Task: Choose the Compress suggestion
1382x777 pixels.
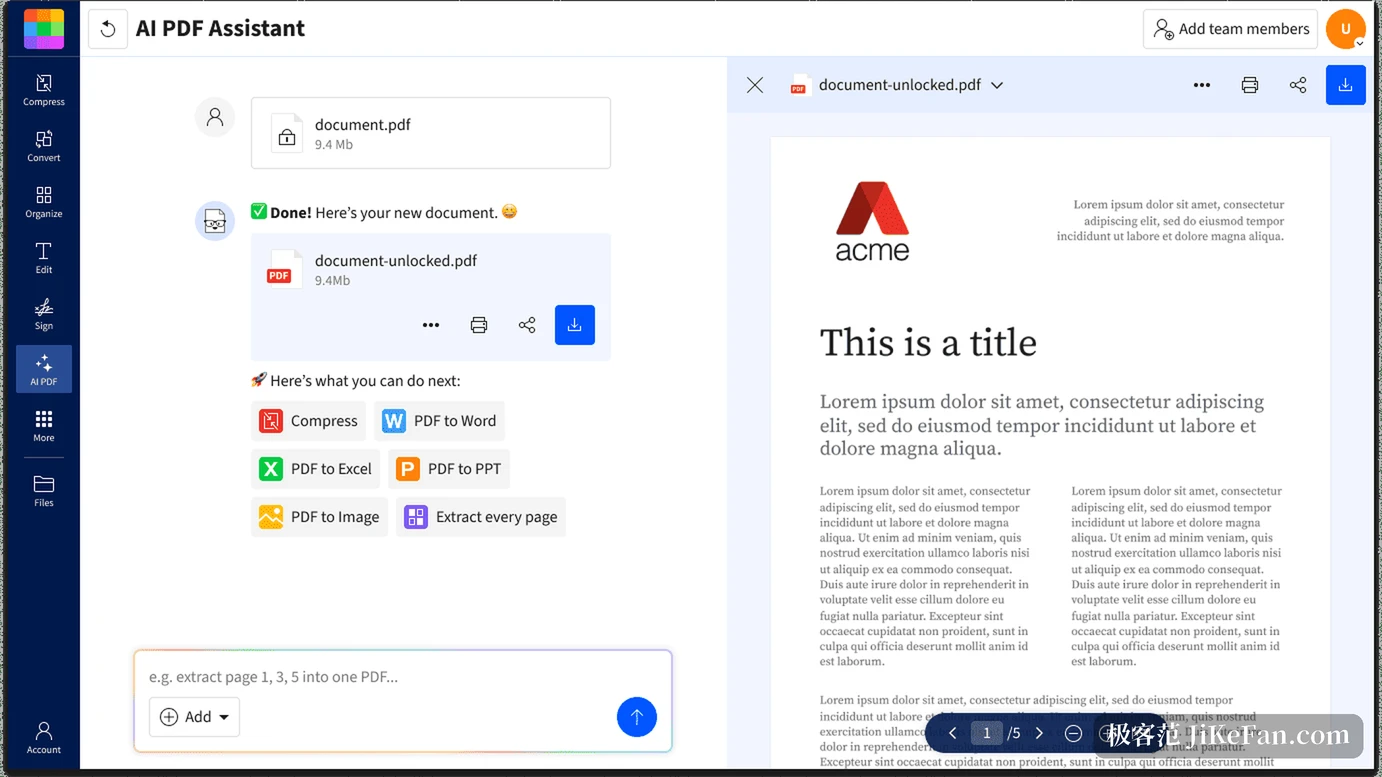Action: click(309, 421)
